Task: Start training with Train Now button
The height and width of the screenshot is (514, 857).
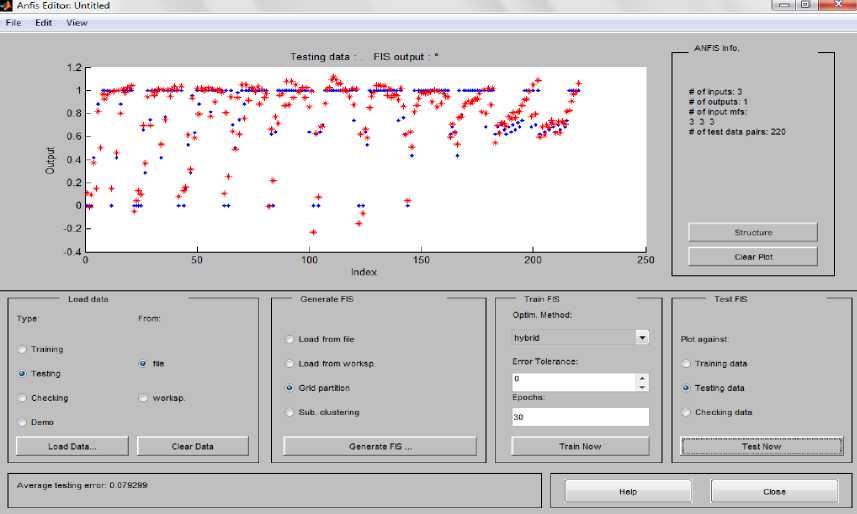Action: 579,446
